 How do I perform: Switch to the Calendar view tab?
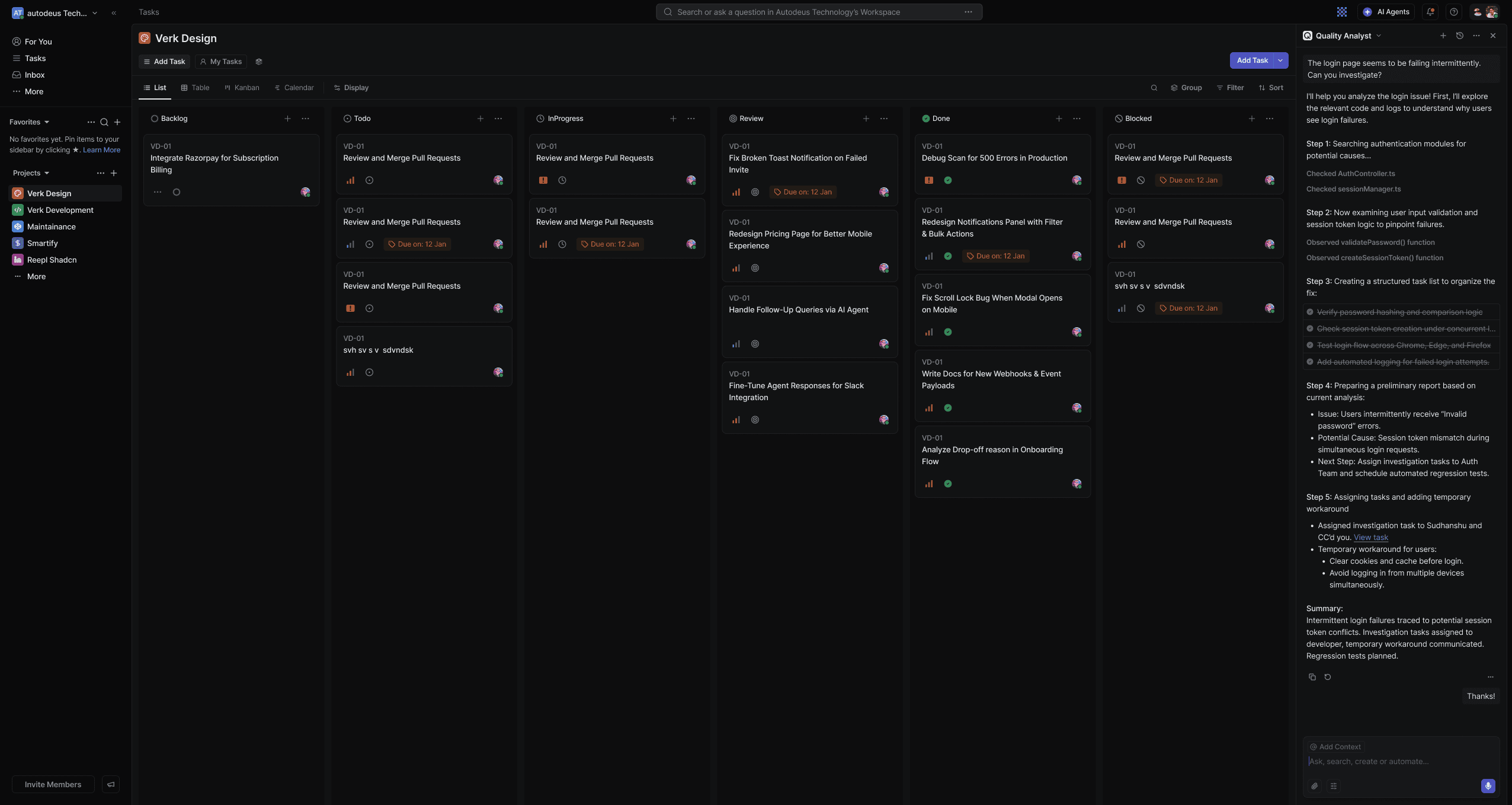click(294, 88)
